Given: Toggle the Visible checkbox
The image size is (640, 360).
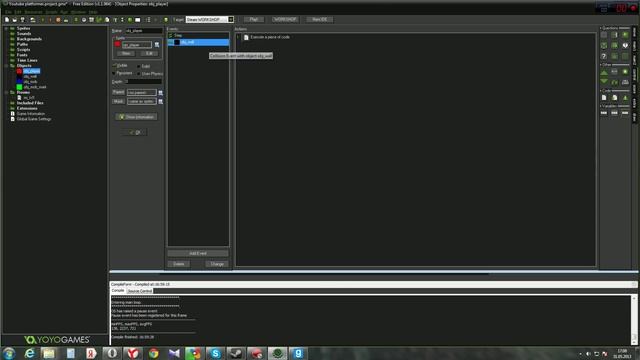Looking at the screenshot, I should click(x=114, y=65).
